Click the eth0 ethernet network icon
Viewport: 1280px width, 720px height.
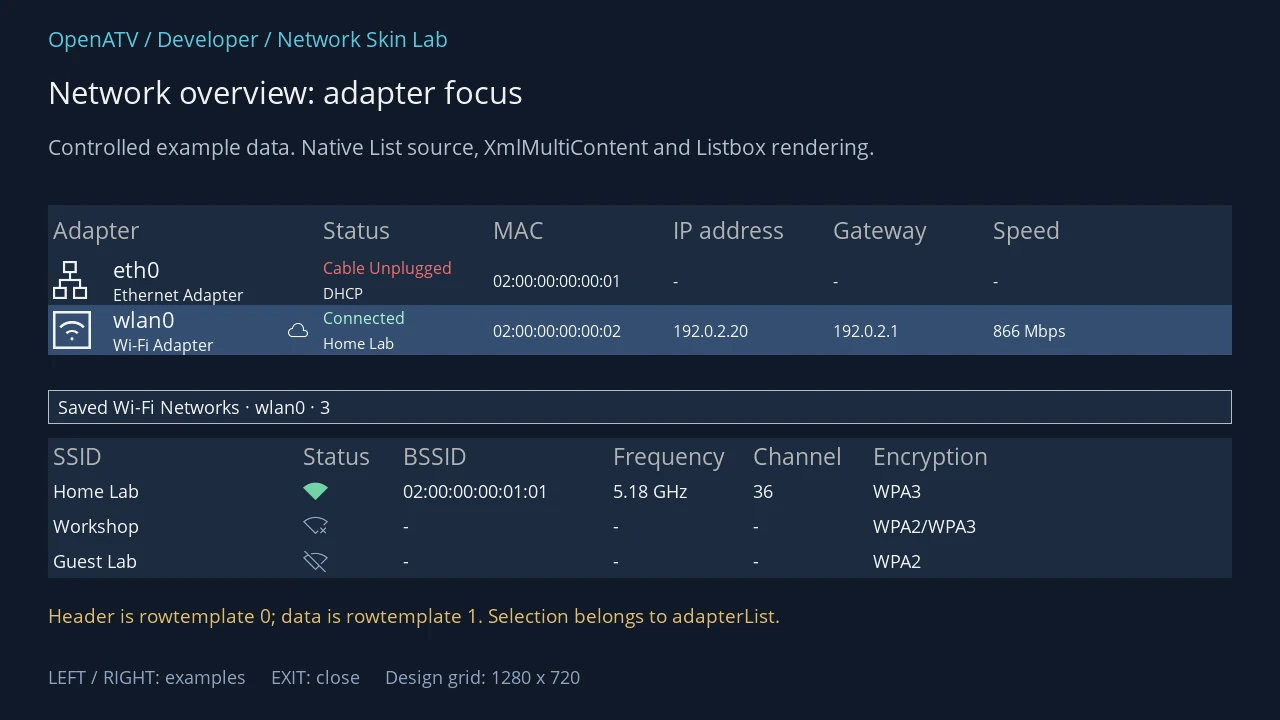coord(70,280)
